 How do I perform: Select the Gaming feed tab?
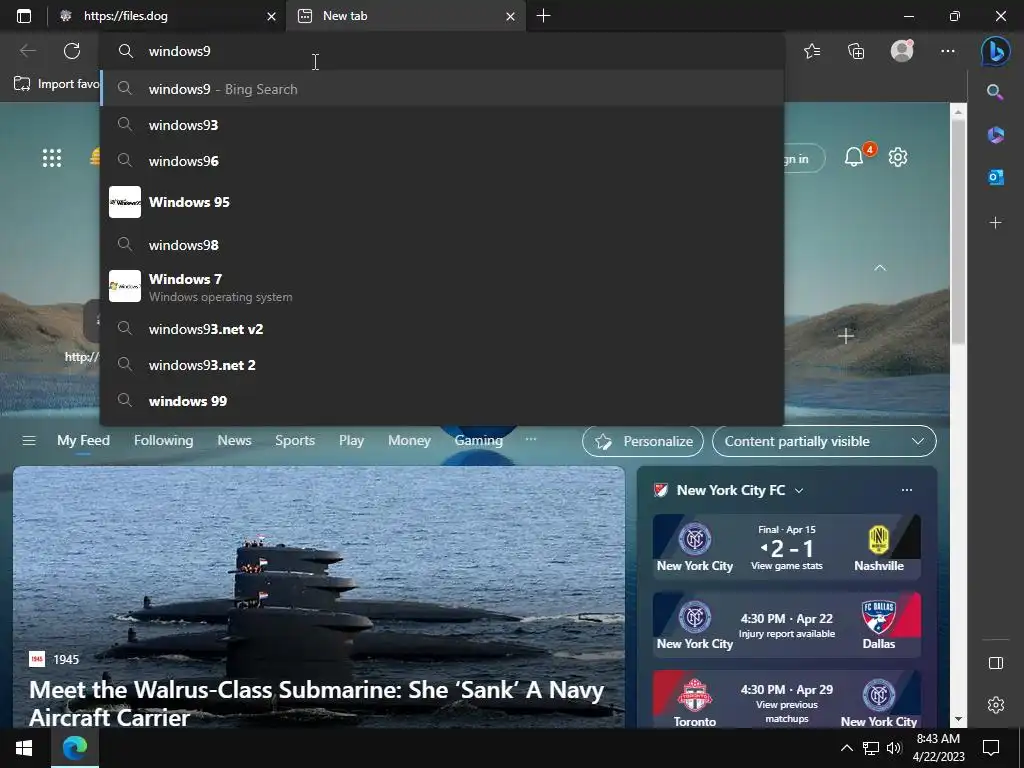pos(479,441)
